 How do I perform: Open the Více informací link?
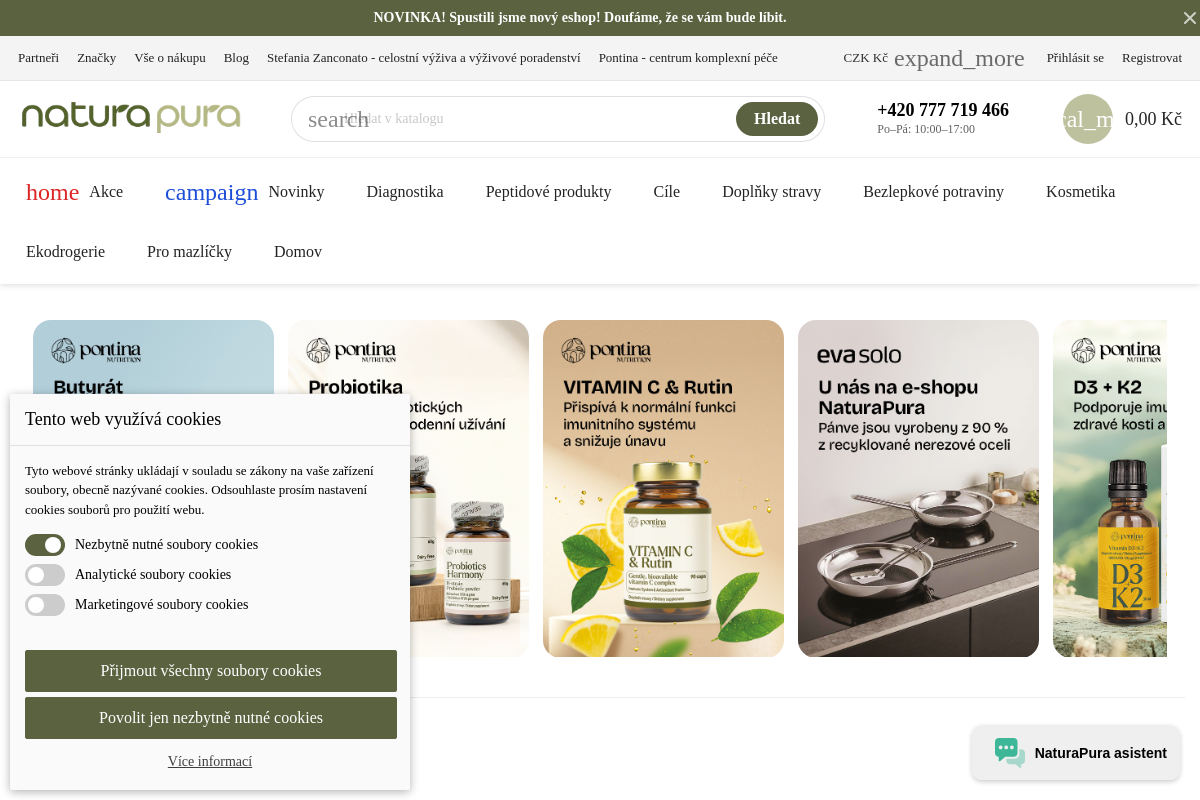pos(210,762)
